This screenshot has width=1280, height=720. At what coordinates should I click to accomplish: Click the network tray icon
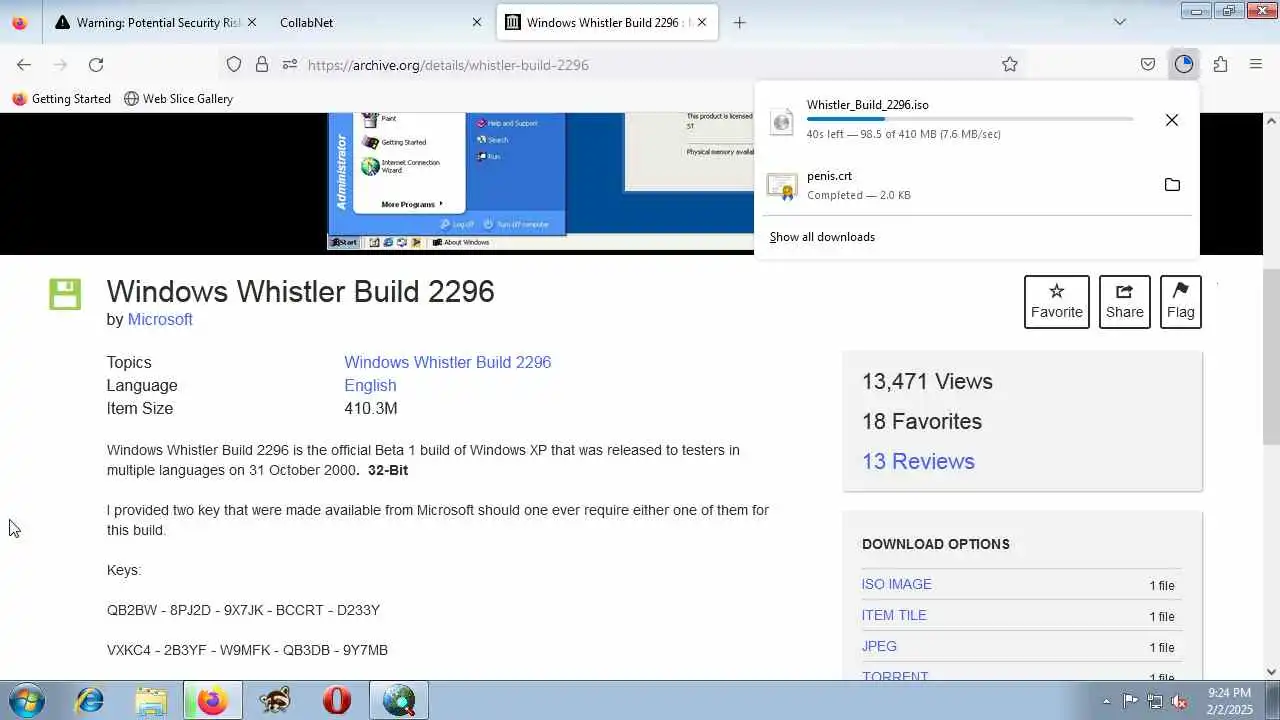click(x=1155, y=701)
